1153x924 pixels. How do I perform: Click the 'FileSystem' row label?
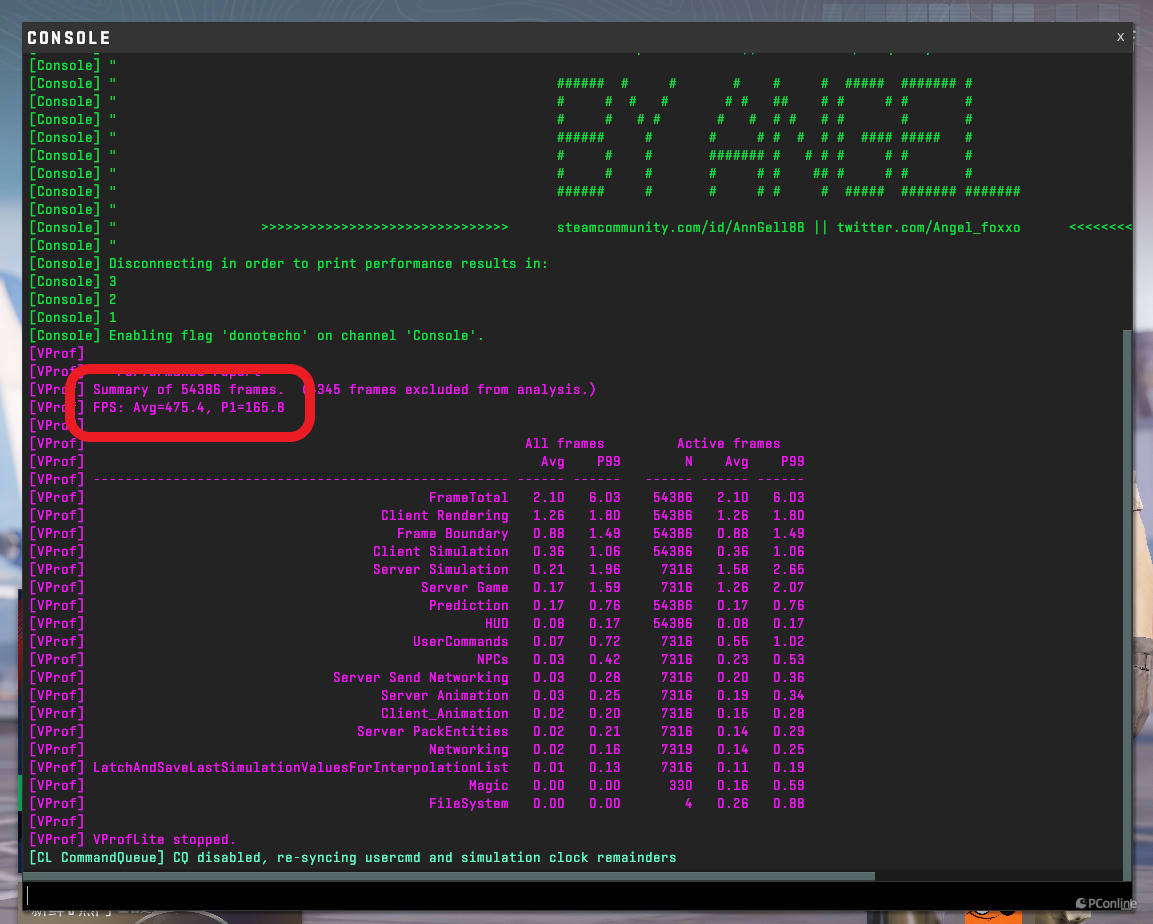tap(468, 803)
